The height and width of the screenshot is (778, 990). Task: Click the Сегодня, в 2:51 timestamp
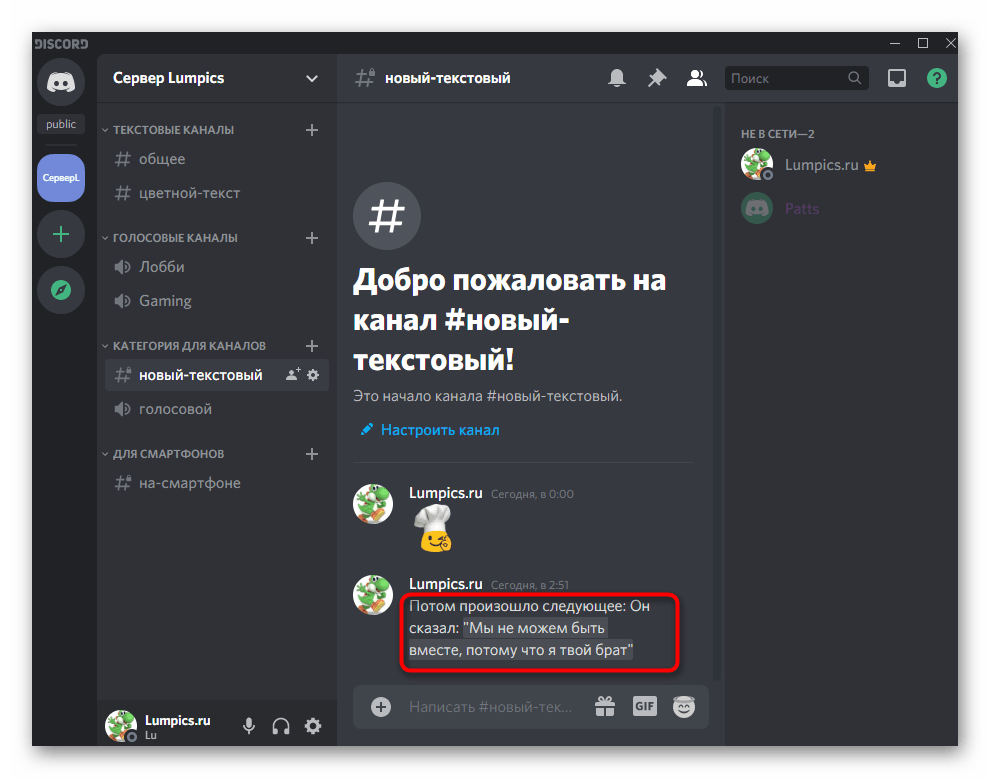(x=530, y=585)
